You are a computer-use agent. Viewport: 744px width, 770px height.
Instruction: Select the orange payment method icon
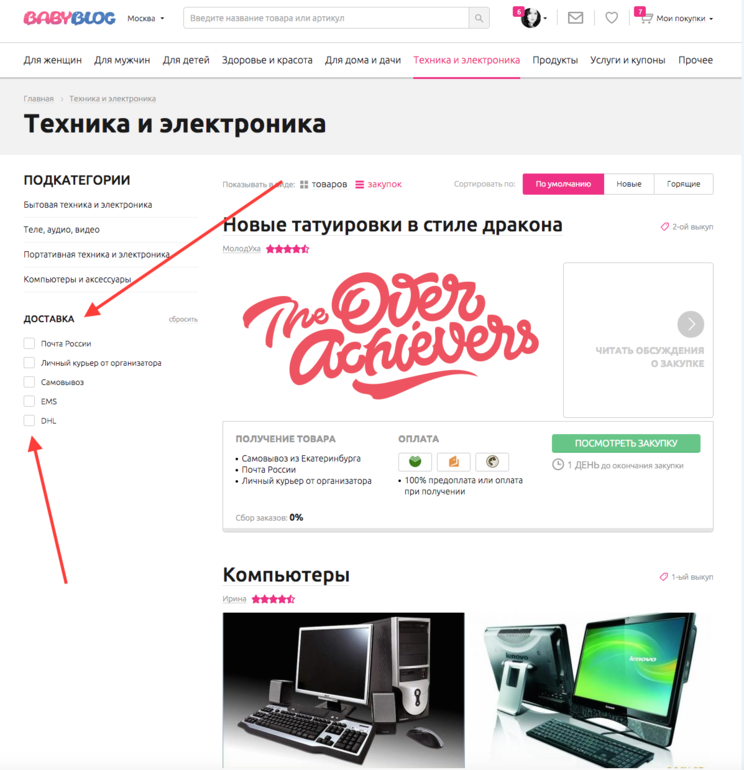pyautogui.click(x=454, y=462)
